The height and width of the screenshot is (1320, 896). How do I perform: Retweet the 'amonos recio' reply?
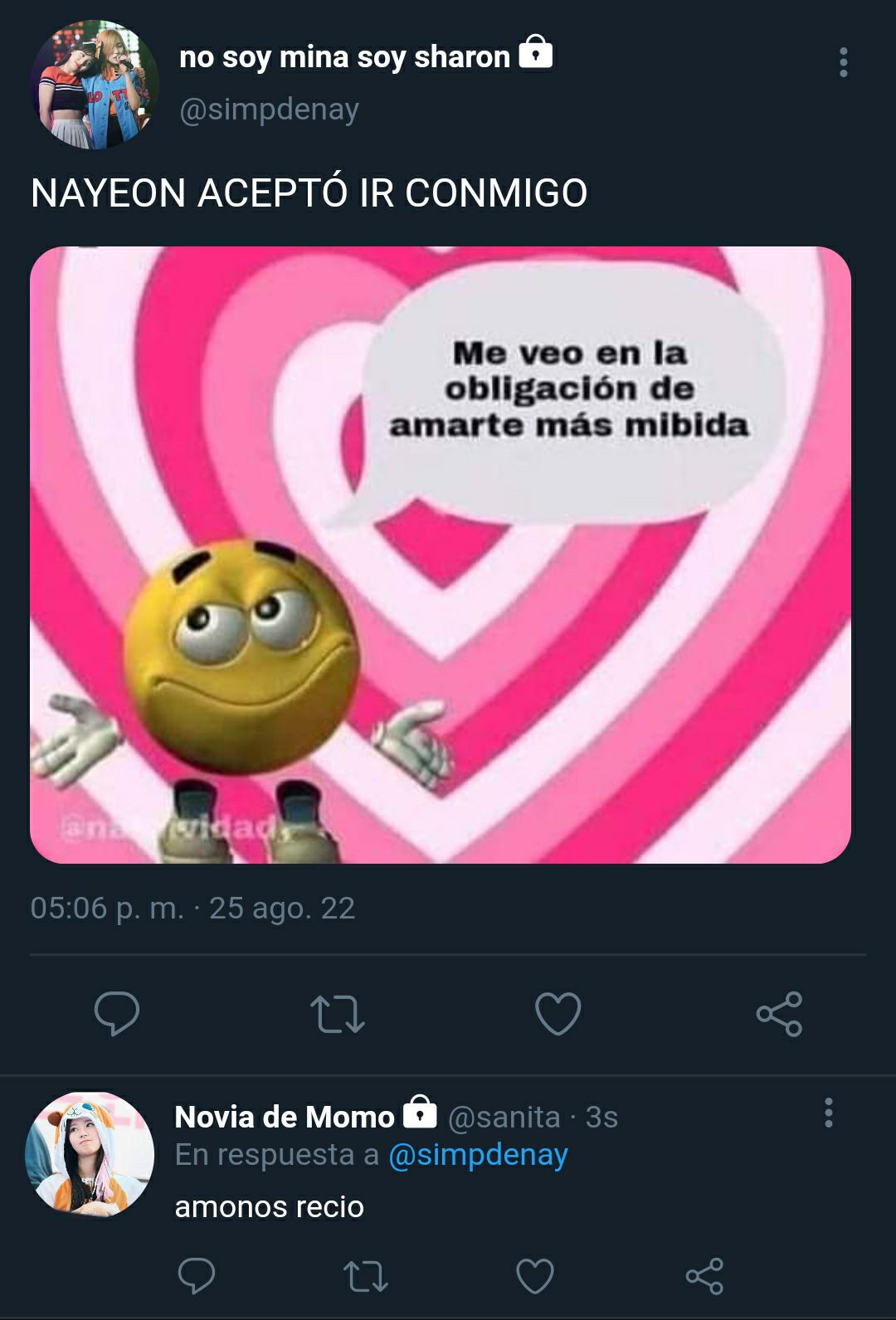366,1276
